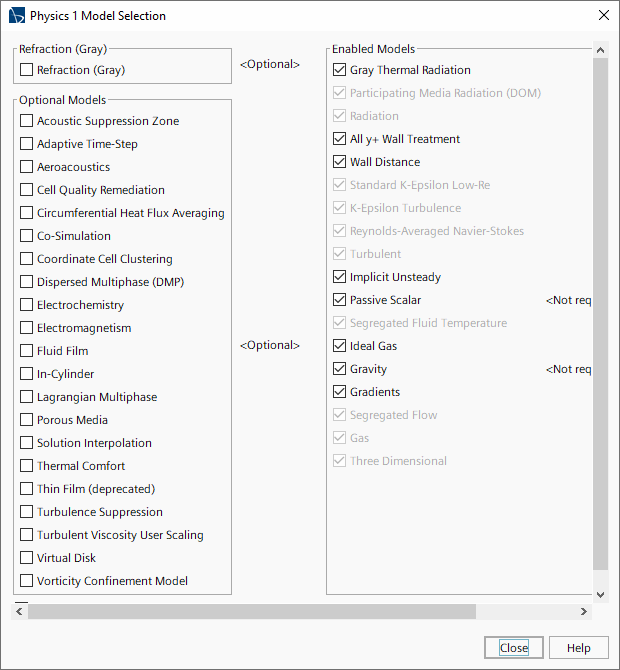Enable Lagrangian Multiphase model

pos(27,397)
